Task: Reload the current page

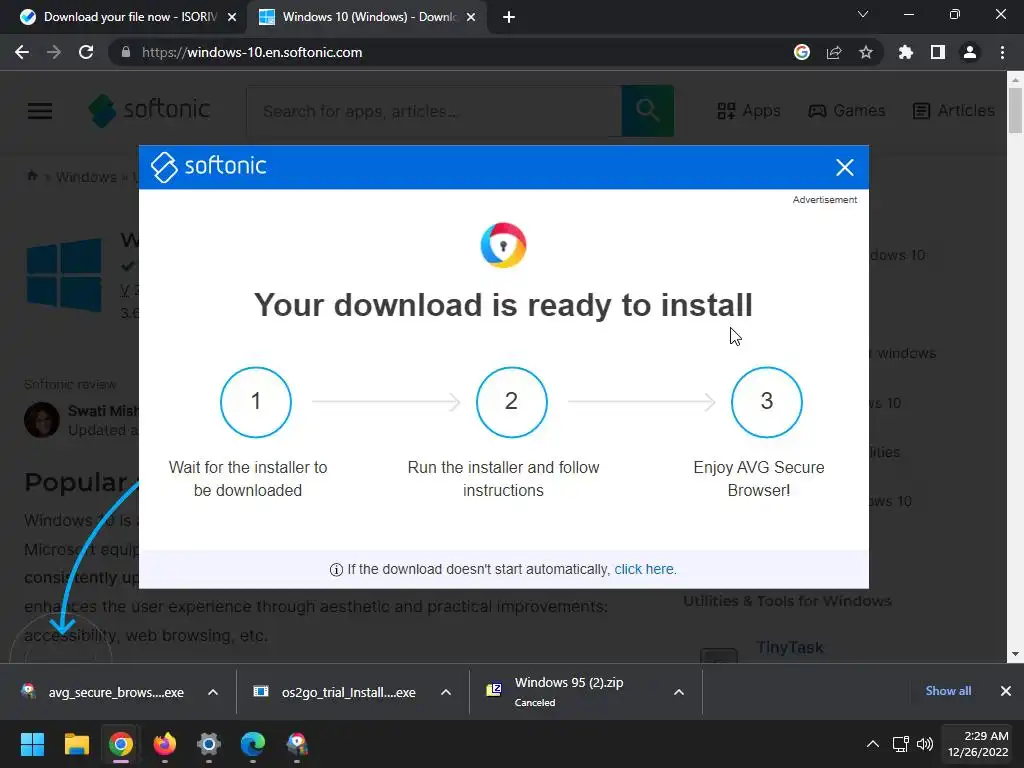Action: pos(86,52)
